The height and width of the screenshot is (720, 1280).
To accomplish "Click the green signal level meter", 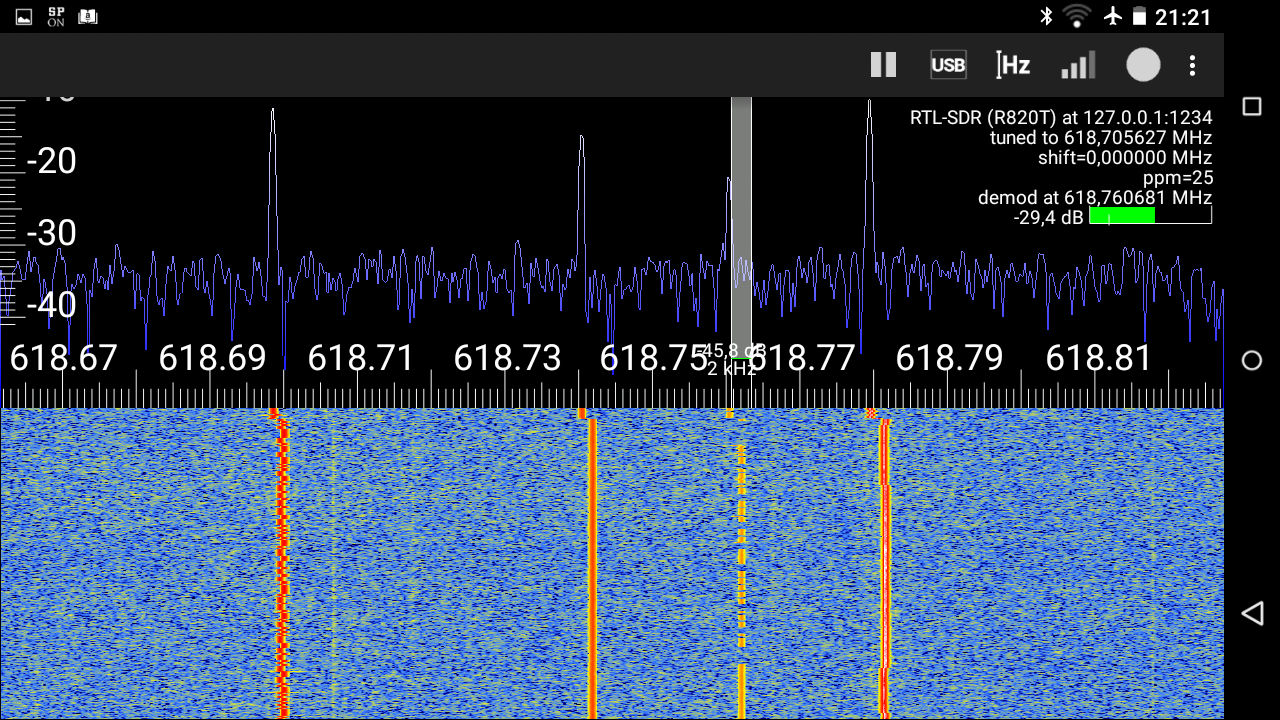I will (x=1150, y=216).
